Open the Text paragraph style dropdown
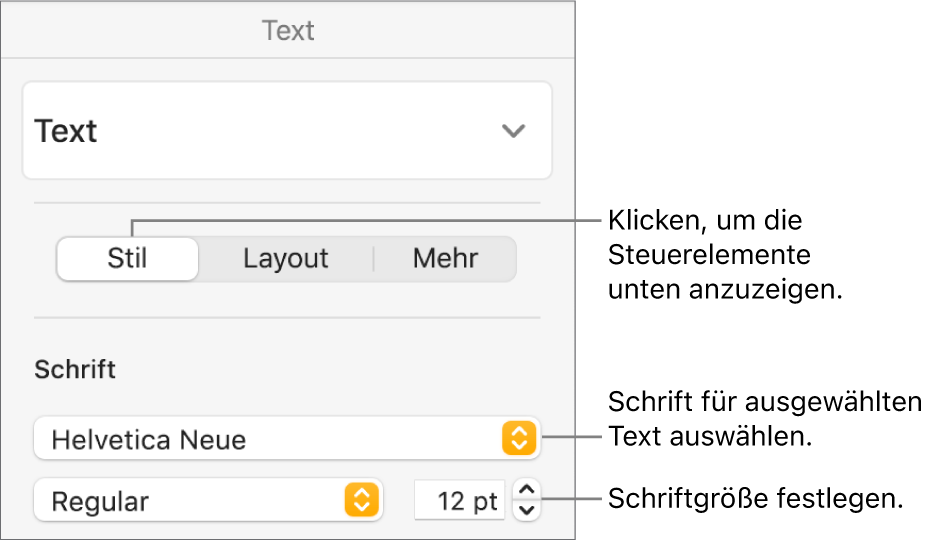Screen dimensions: 939x540 287,131
